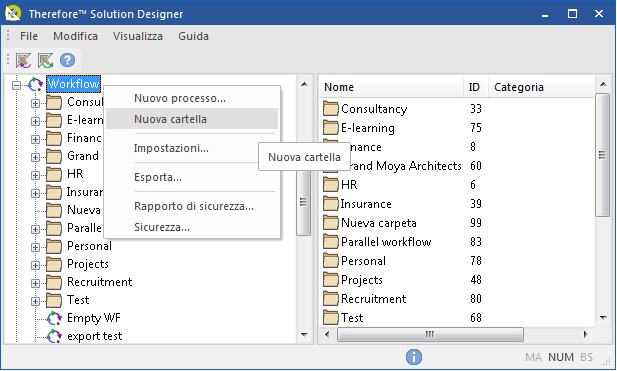Click the Therefore app logo in title bar
This screenshot has height=371, width=617.
(x=13, y=13)
